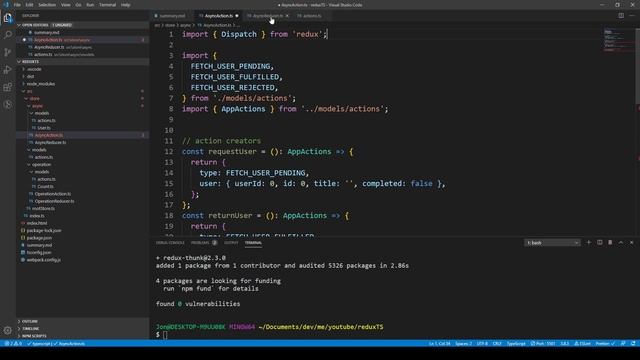Open tsconfig.json in the file tree
Viewport: 640px width, 360px height.
(x=39, y=253)
